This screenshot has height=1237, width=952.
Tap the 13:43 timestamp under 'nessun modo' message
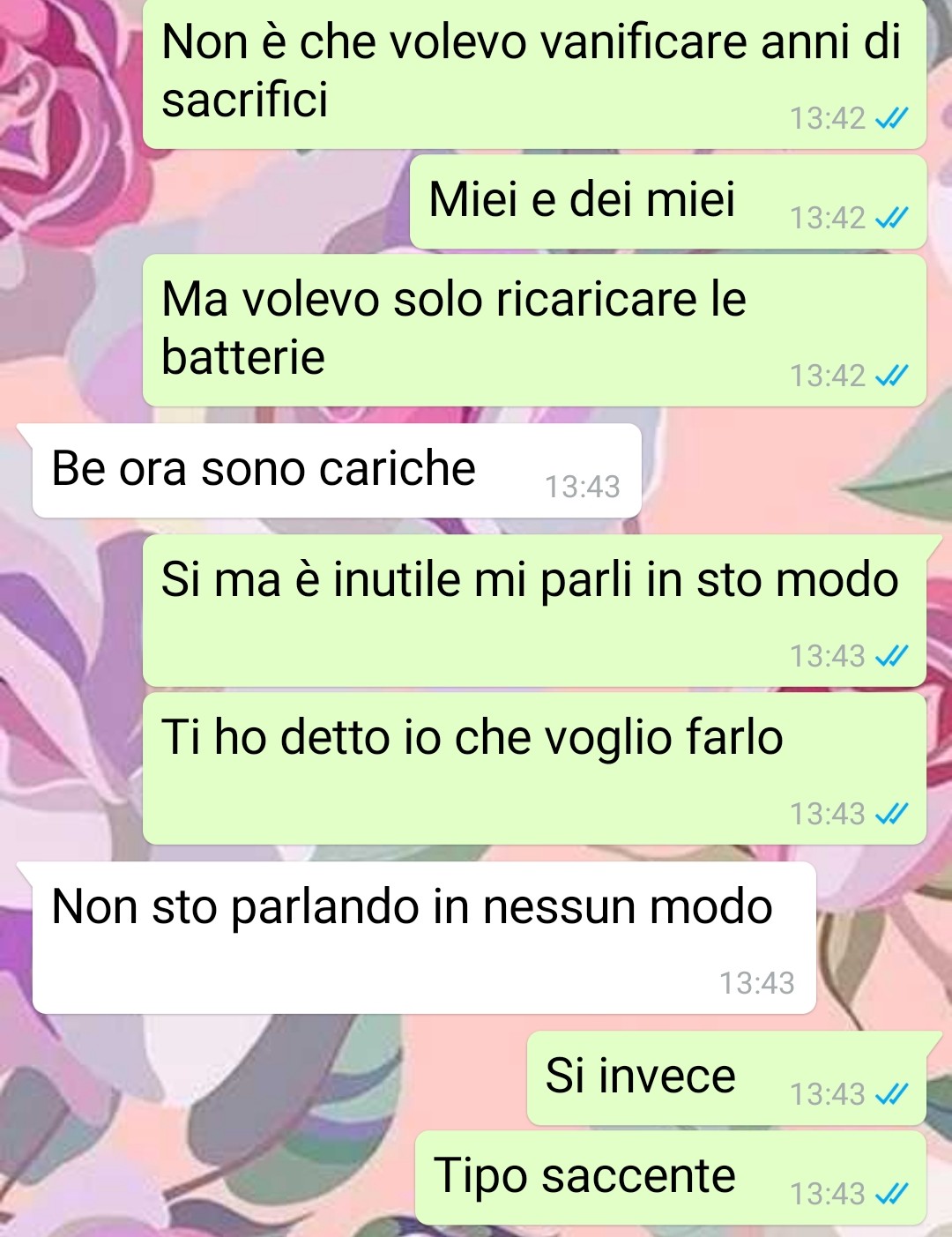pos(757,983)
